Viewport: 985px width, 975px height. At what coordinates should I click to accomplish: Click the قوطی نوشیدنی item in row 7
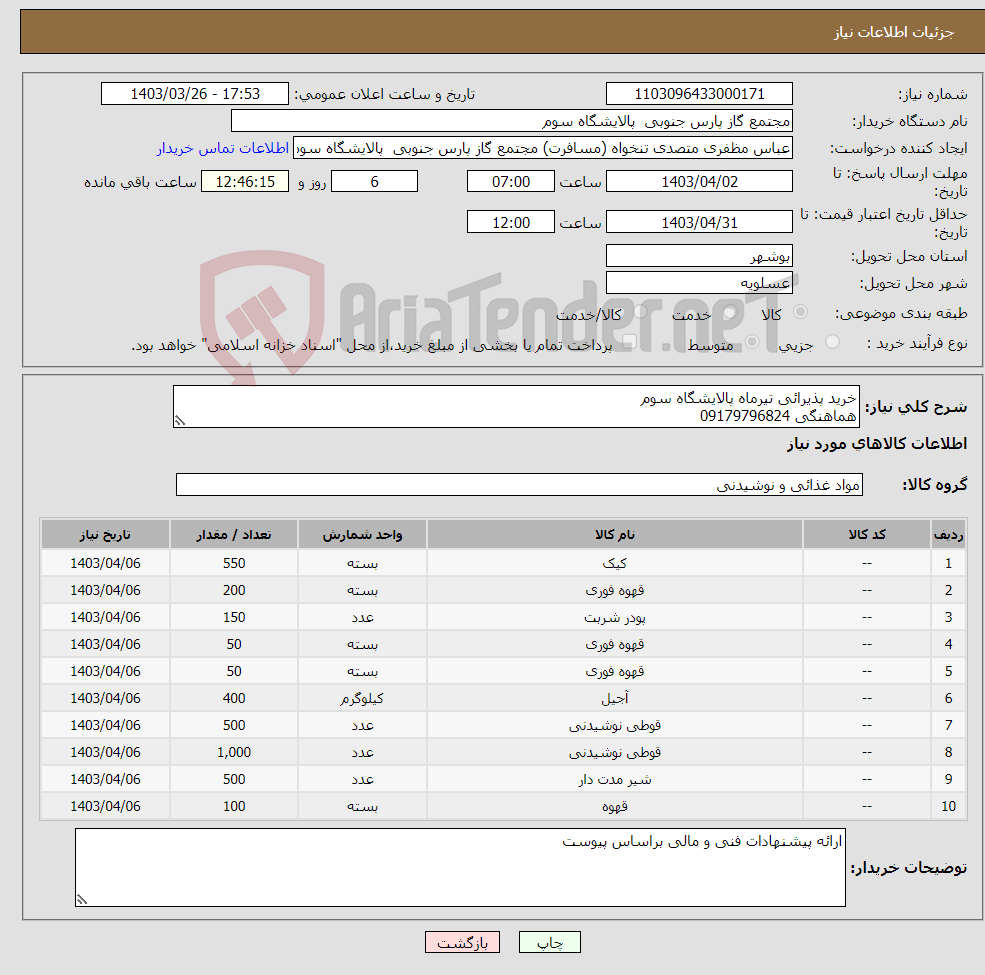(614, 725)
